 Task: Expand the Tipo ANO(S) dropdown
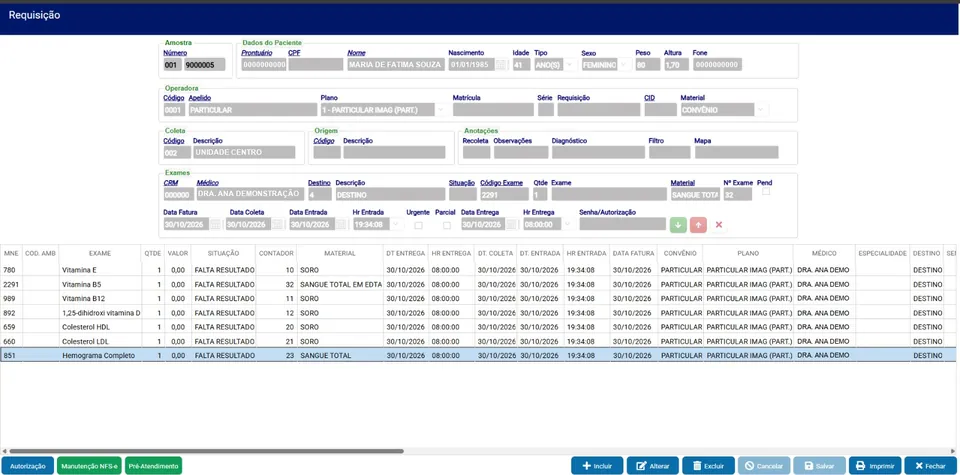[x=569, y=65]
